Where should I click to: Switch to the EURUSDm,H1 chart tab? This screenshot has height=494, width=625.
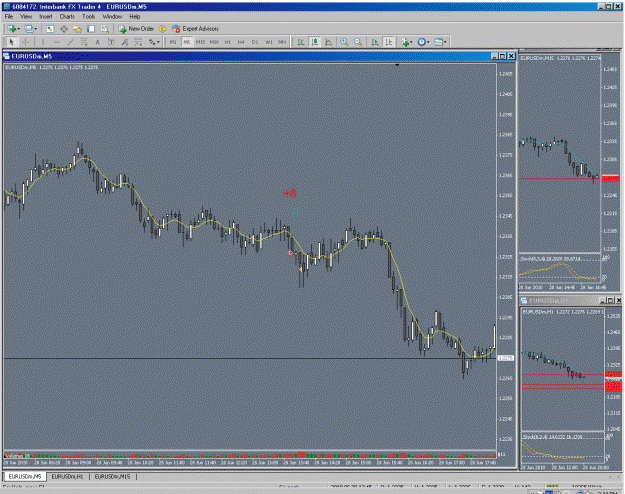67,476
